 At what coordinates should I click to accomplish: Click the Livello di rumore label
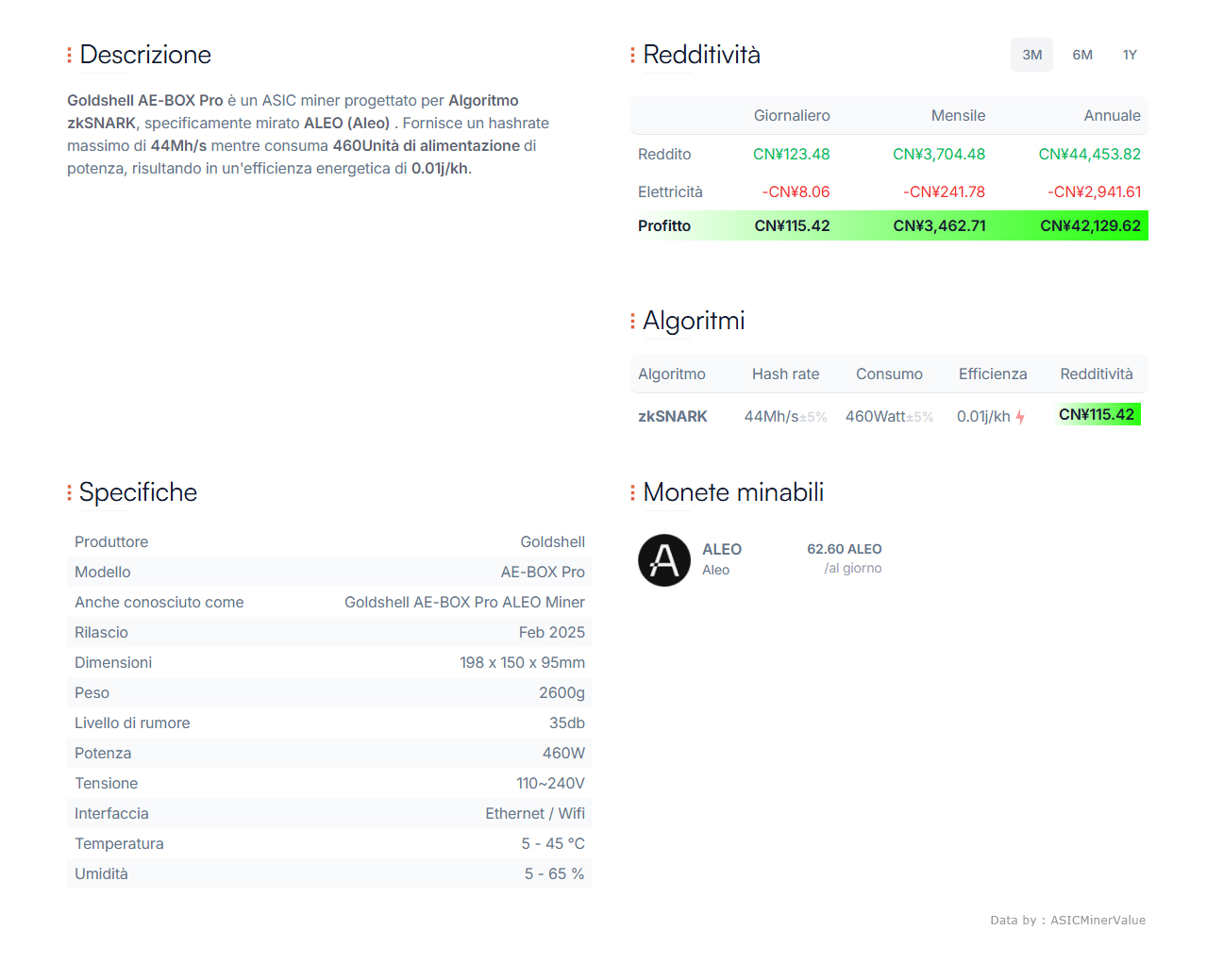pos(132,723)
